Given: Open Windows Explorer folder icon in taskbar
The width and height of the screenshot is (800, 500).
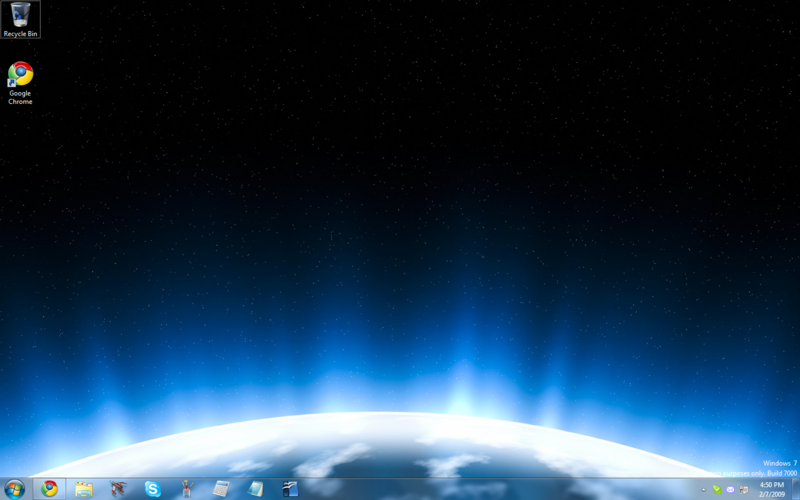Looking at the screenshot, I should tap(84, 489).
